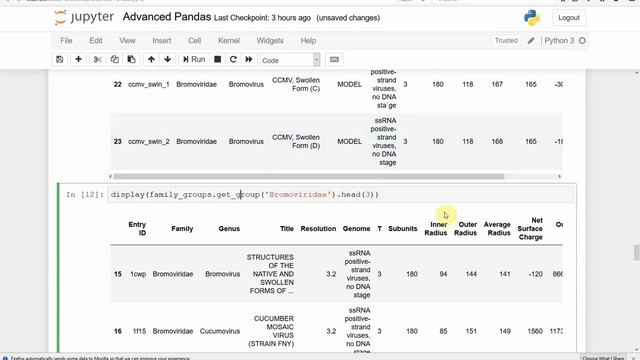Viewport: 640px width, 360px height.
Task: Click the page vertical scrollbar thumb
Action: [x=636, y=252]
